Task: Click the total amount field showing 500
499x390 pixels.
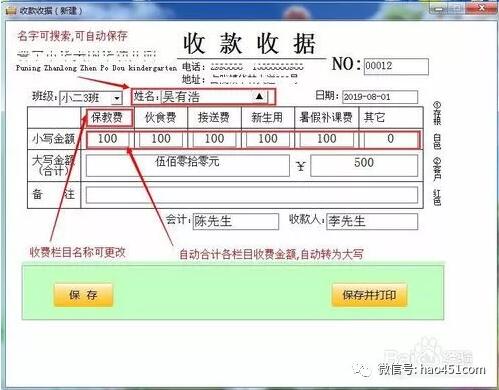Action: [364, 165]
